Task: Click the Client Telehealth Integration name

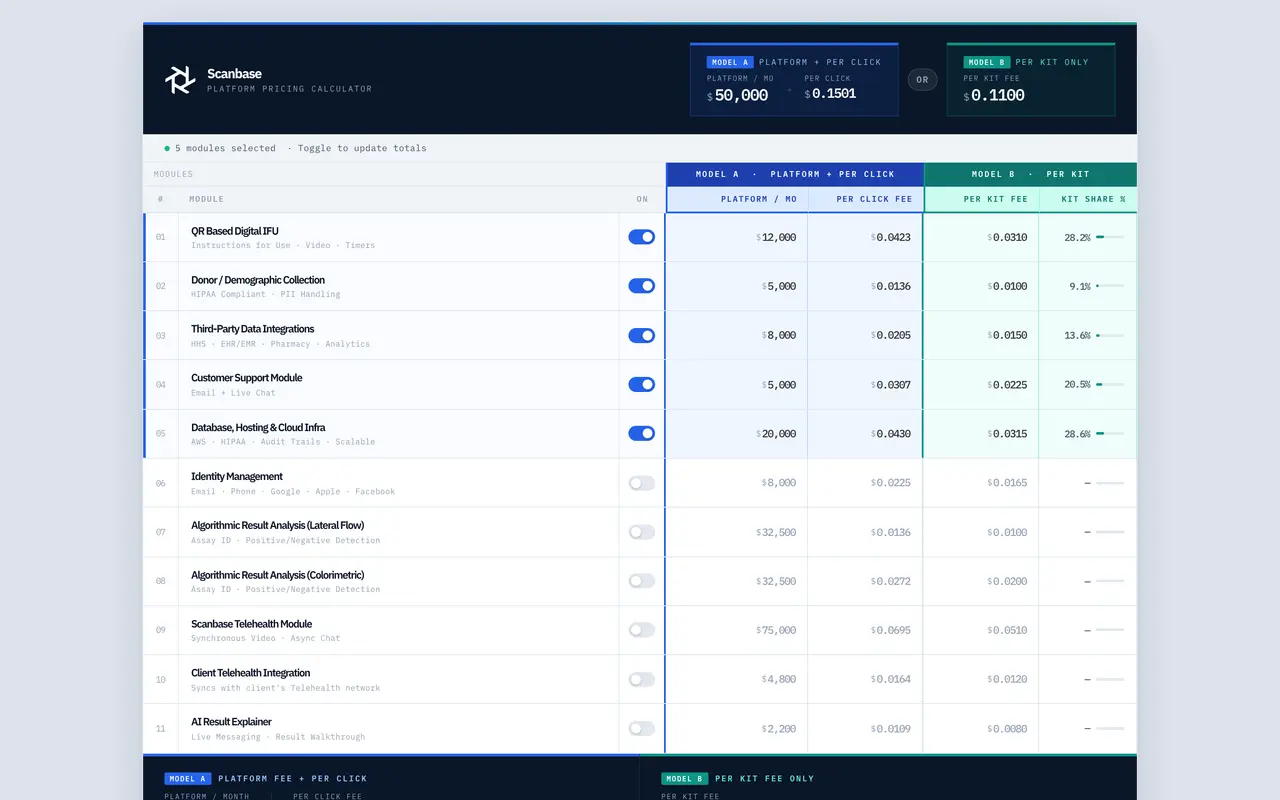Action: pos(251,673)
